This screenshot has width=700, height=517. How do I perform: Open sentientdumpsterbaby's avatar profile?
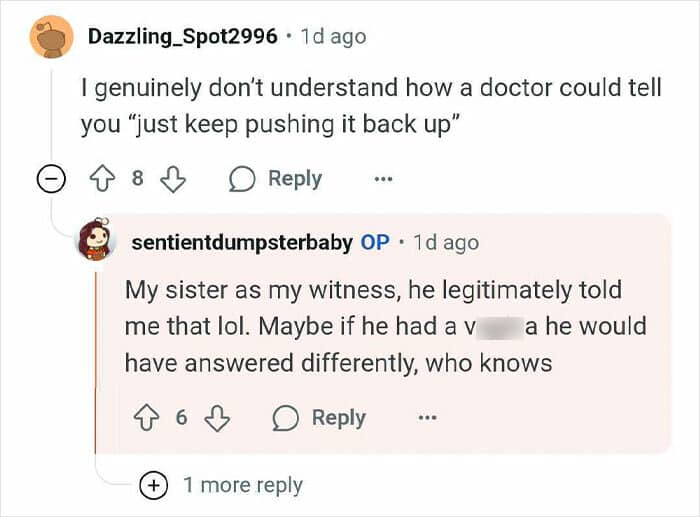96,242
